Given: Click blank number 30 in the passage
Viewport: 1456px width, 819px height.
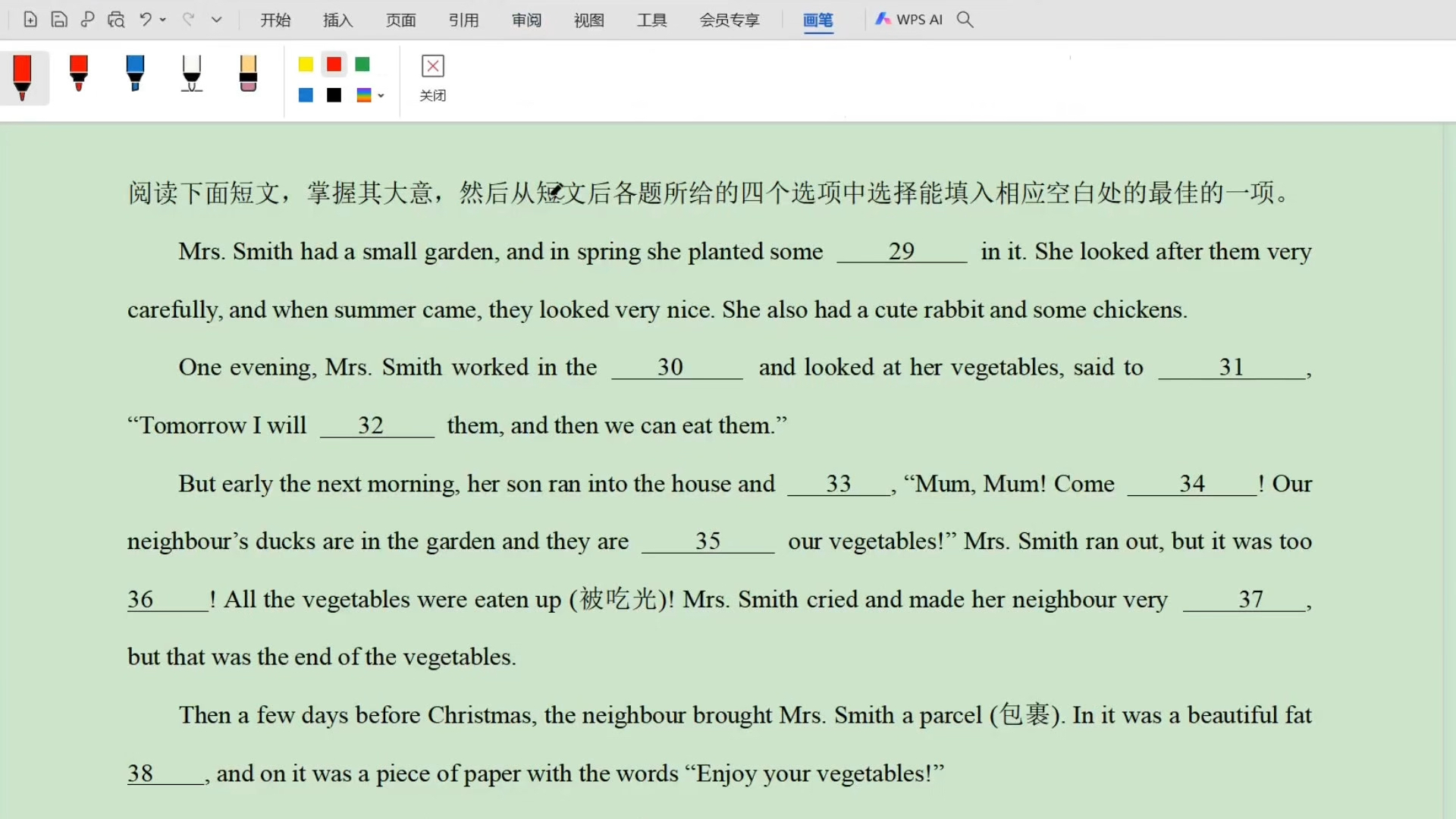Looking at the screenshot, I should [x=676, y=368].
